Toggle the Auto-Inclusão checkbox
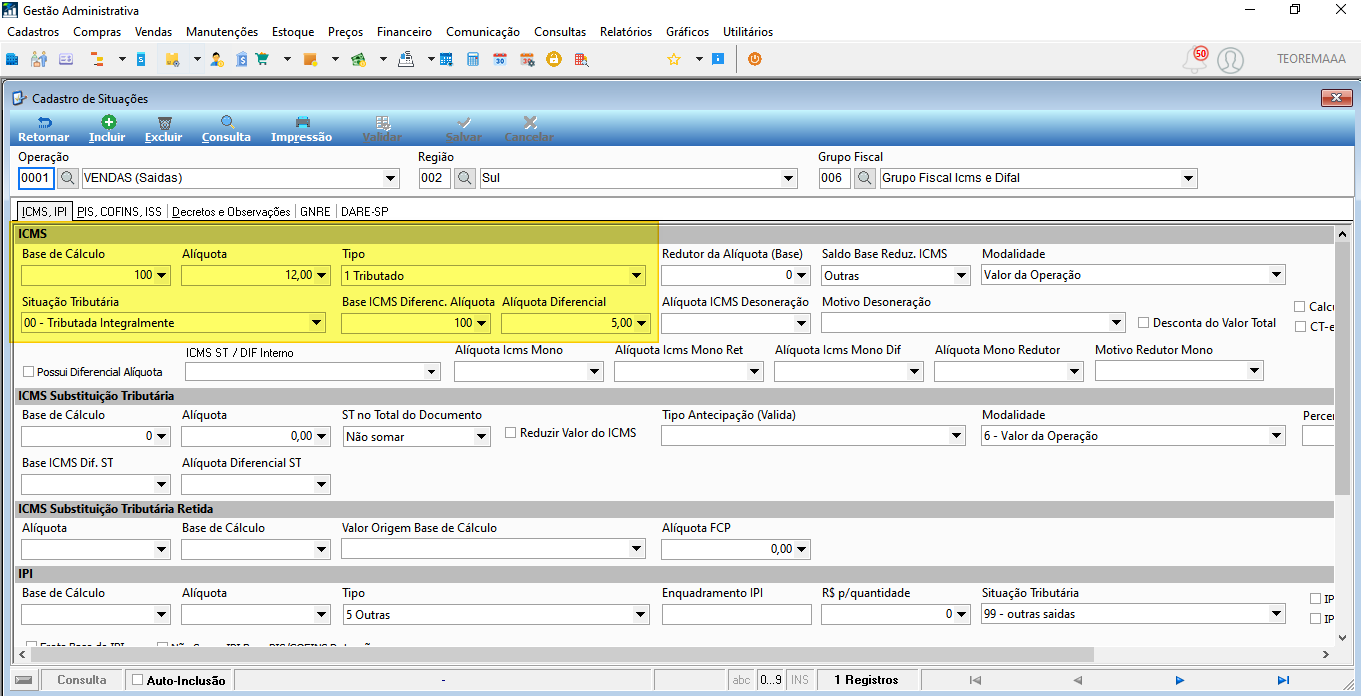 point(138,680)
